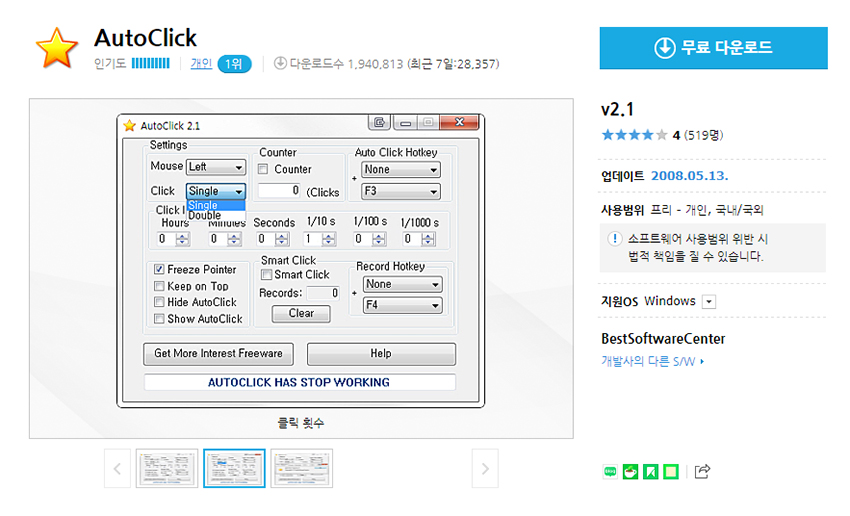Choose Single in the Click dropdown list
Screen dimensions: 850x516
(x=216, y=205)
